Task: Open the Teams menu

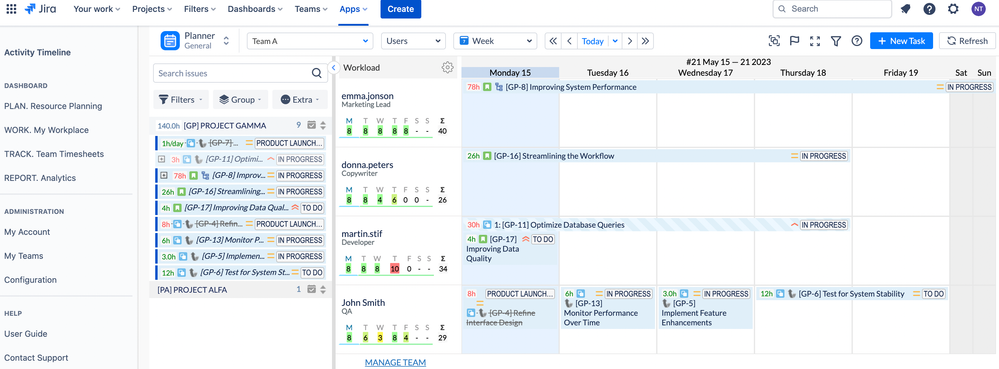Action: [x=311, y=9]
